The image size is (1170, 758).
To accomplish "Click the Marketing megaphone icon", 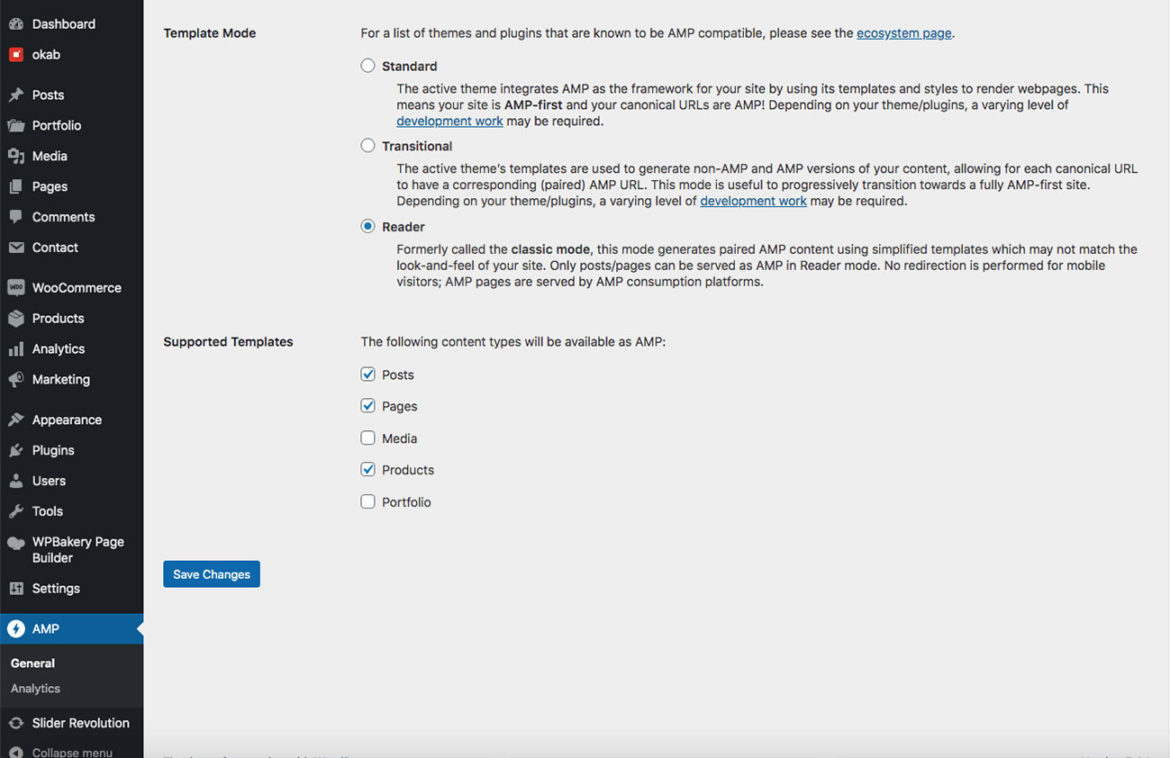I will 16,380.
